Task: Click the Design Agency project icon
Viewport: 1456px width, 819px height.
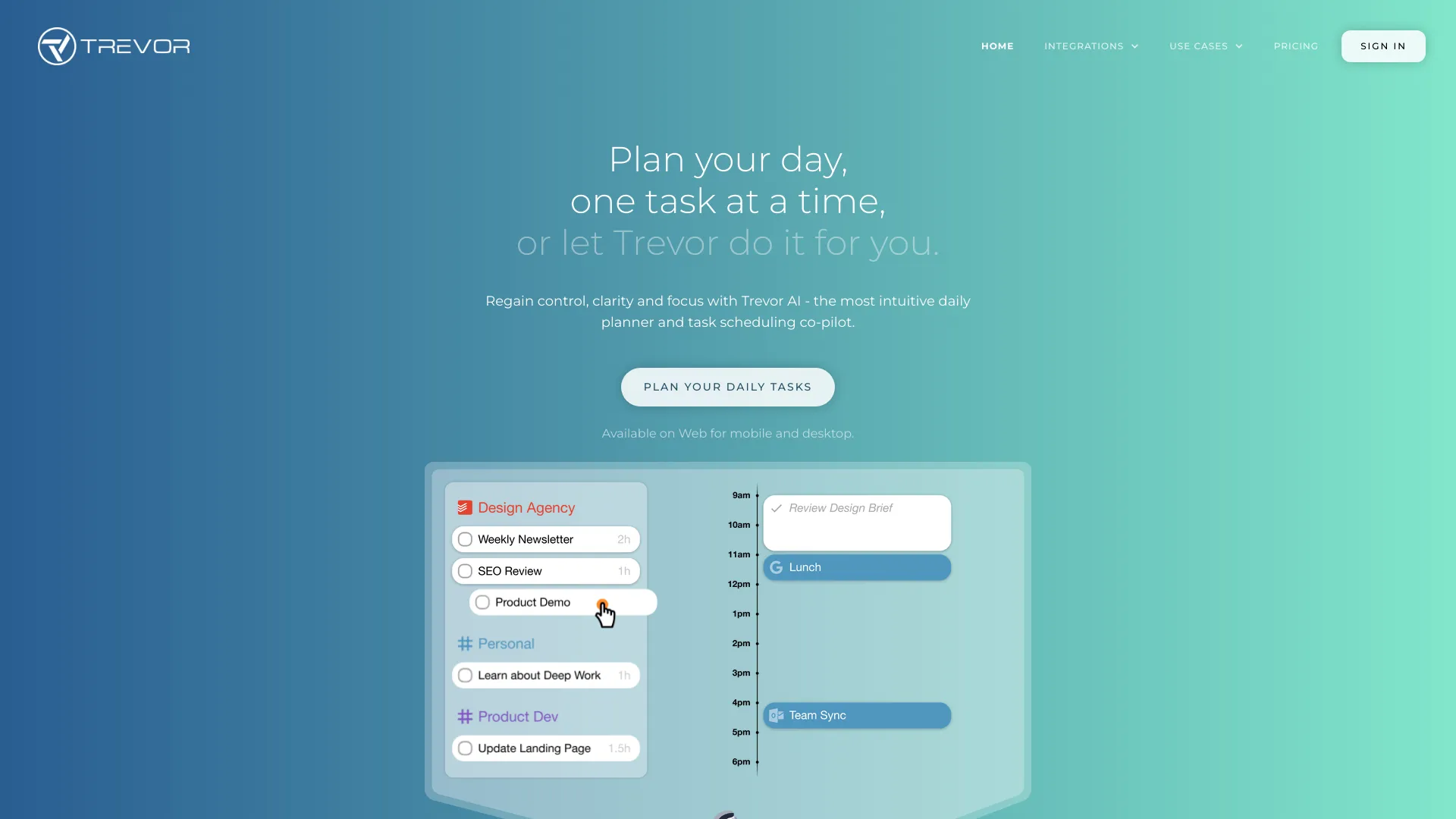Action: click(464, 507)
